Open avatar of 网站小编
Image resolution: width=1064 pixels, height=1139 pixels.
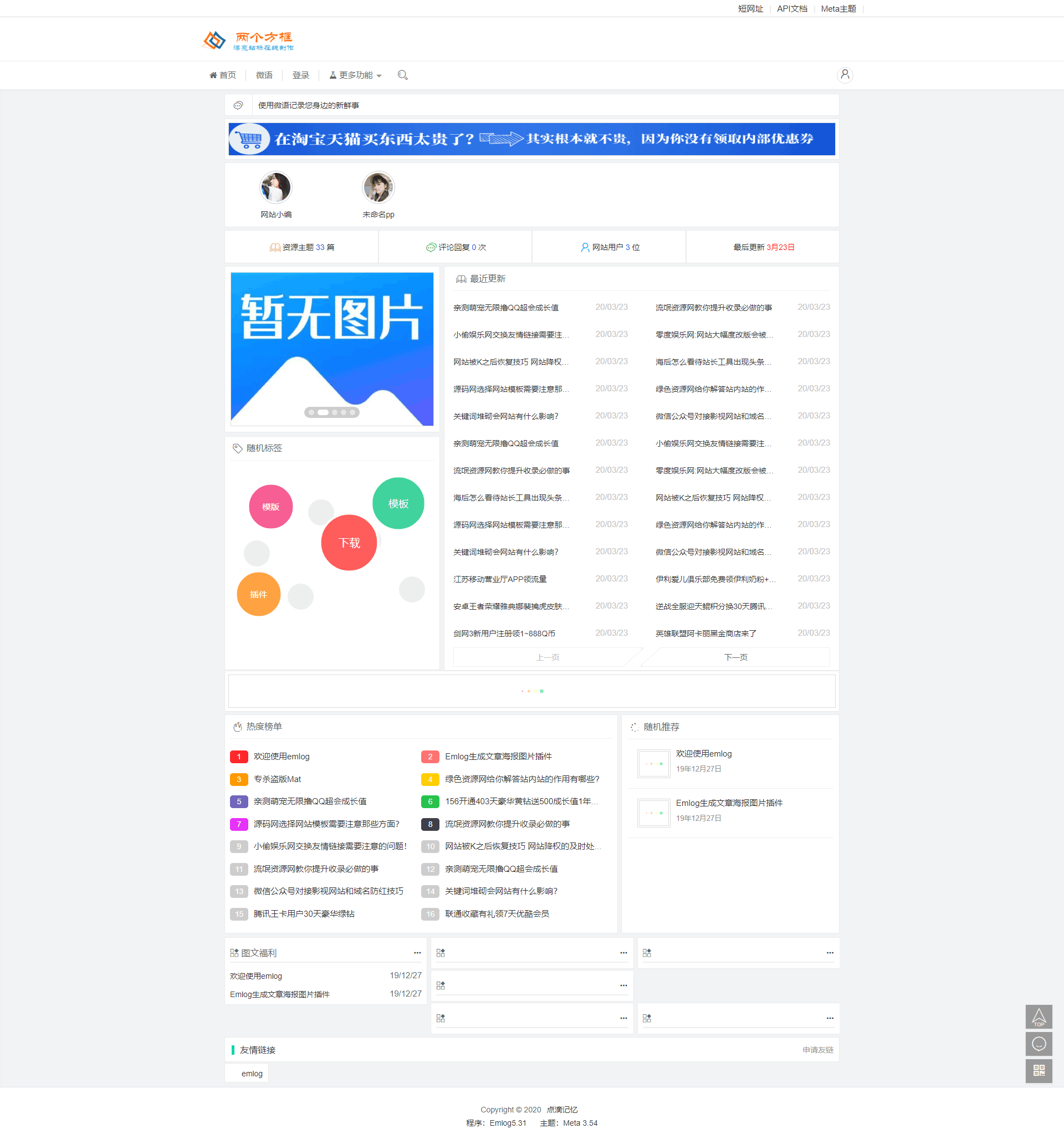[275, 187]
